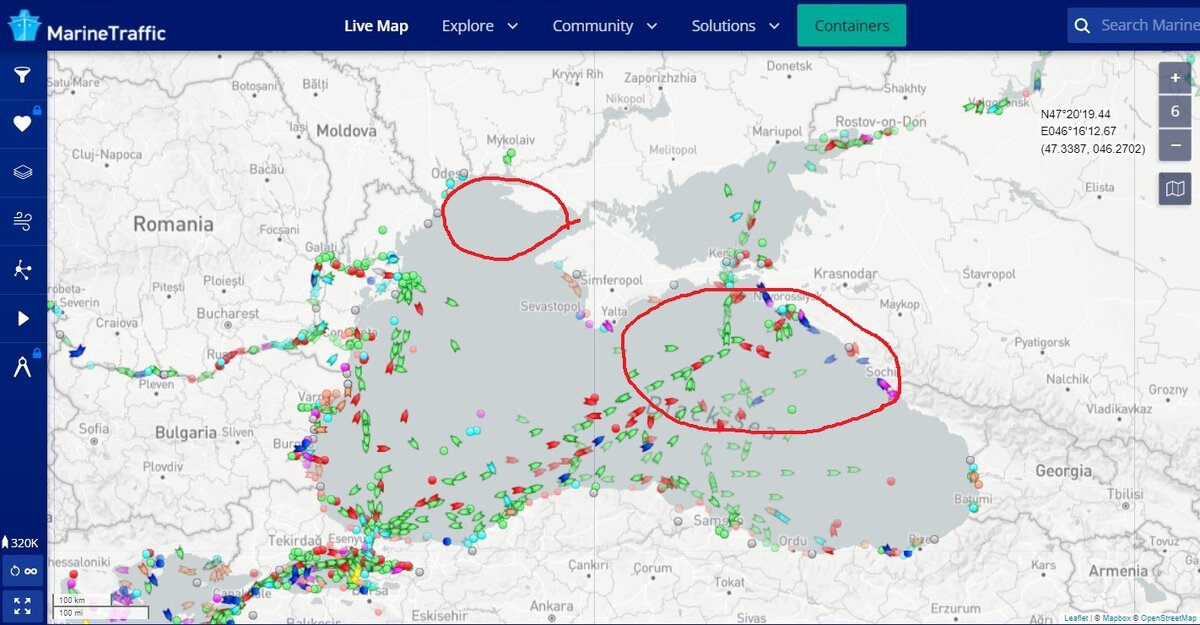Expand the Community menu
Image resolution: width=1200 pixels, height=625 pixels.
(605, 26)
